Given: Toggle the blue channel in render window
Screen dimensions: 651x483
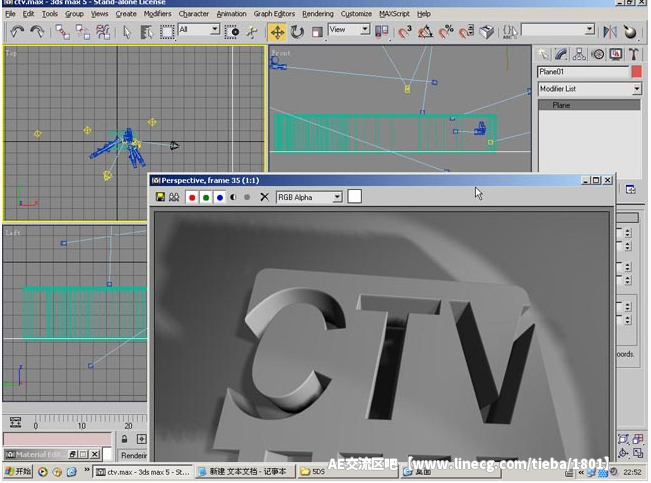Looking at the screenshot, I should point(220,197).
